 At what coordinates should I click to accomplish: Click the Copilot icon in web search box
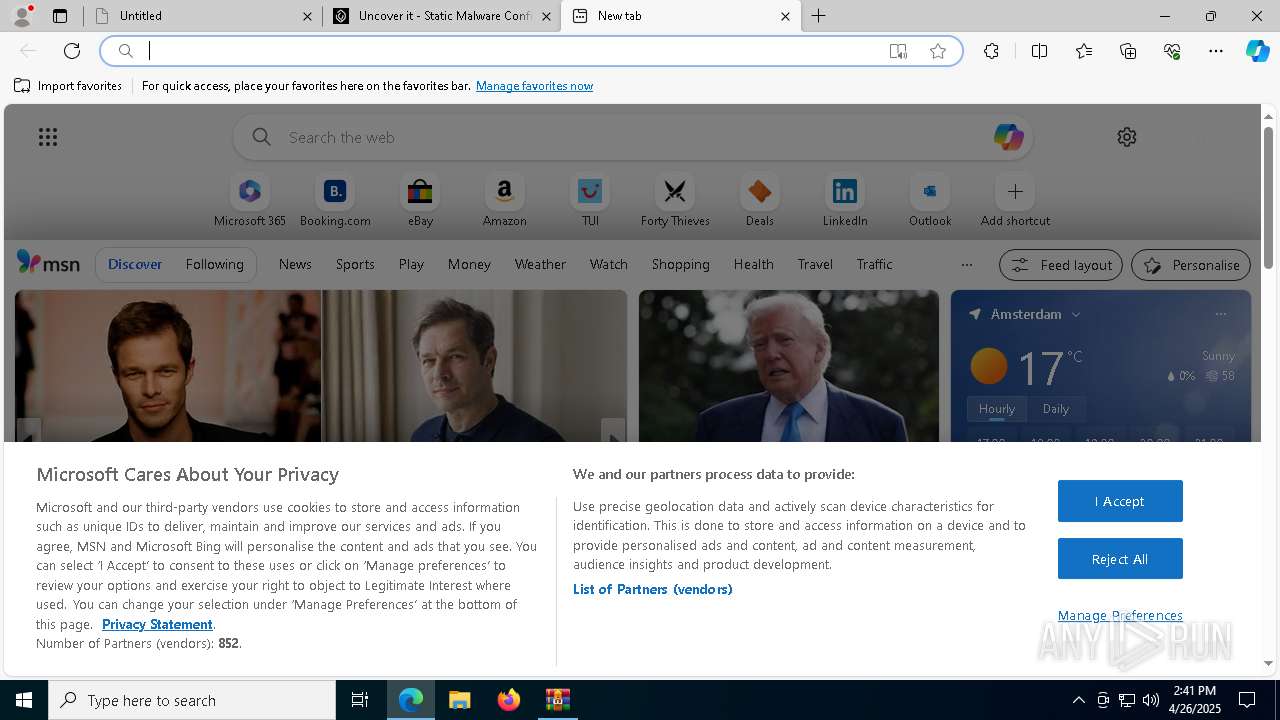pos(1008,137)
